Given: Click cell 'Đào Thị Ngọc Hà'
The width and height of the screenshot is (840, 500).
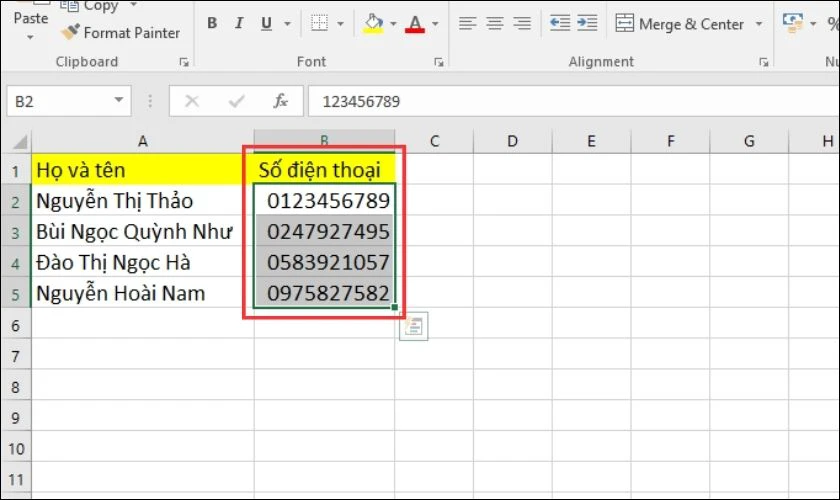Looking at the screenshot, I should [142, 262].
